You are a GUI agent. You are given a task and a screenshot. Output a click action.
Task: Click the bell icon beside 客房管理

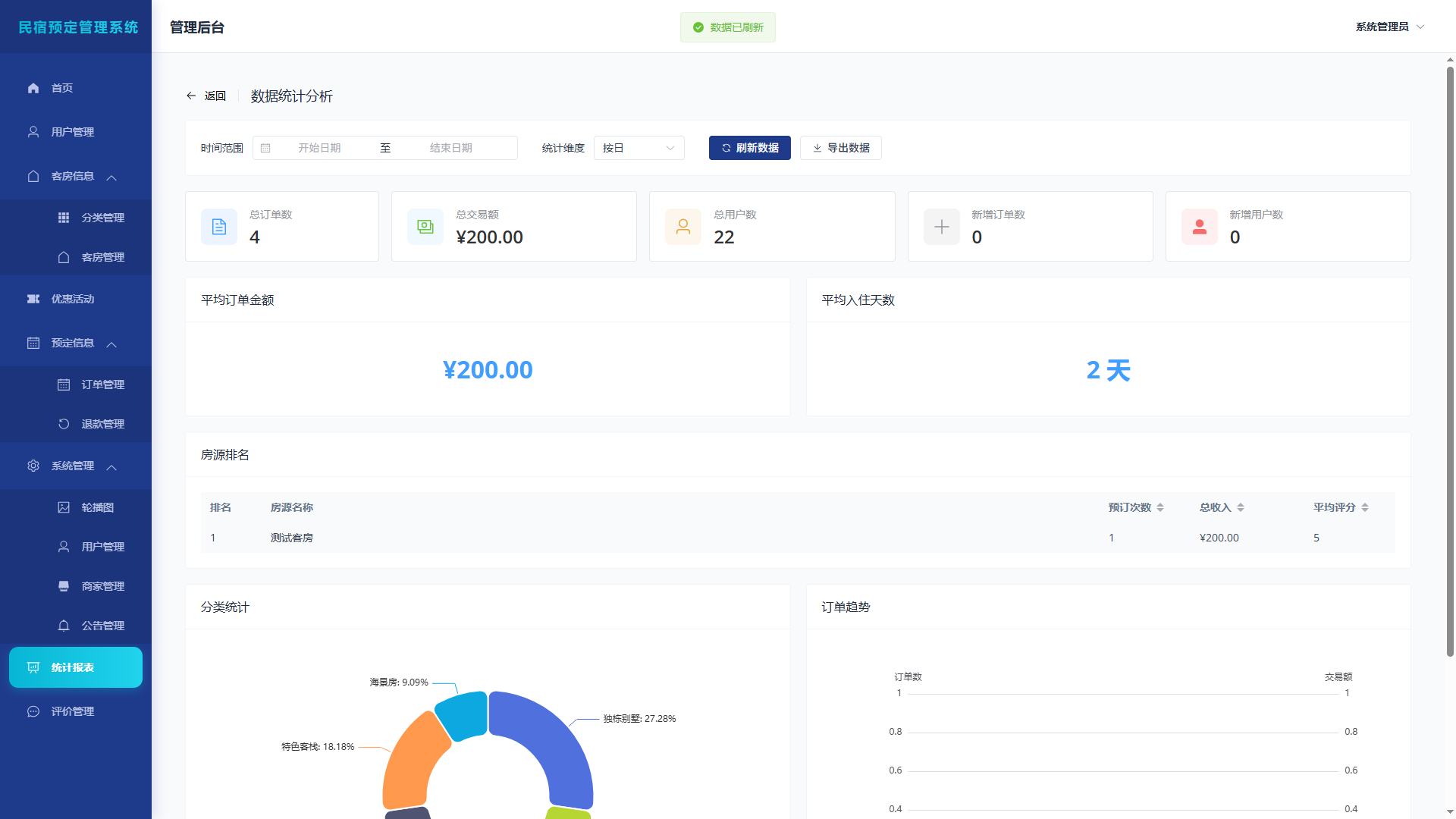[x=64, y=257]
